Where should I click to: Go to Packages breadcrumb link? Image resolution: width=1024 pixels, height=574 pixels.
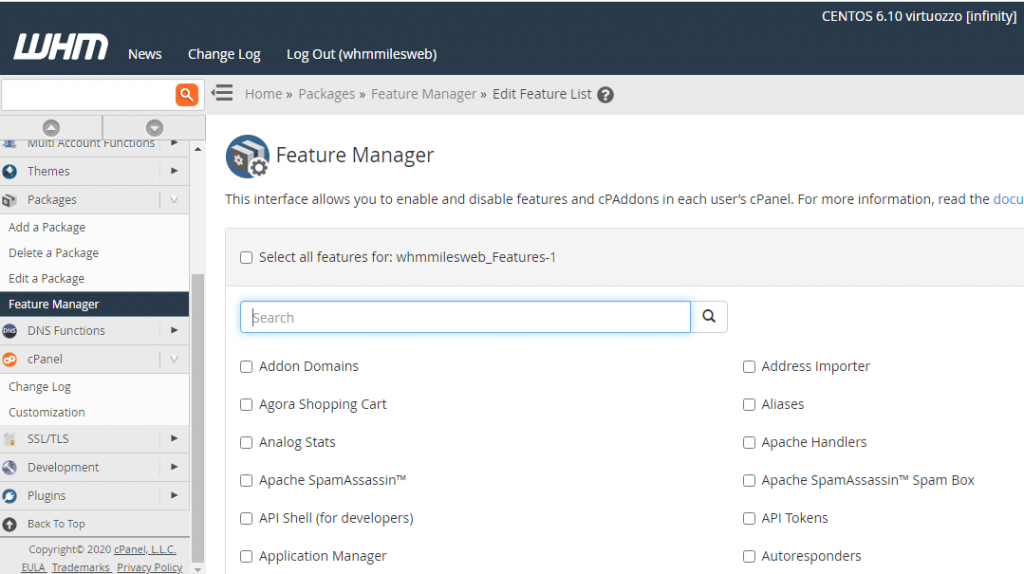coord(327,94)
